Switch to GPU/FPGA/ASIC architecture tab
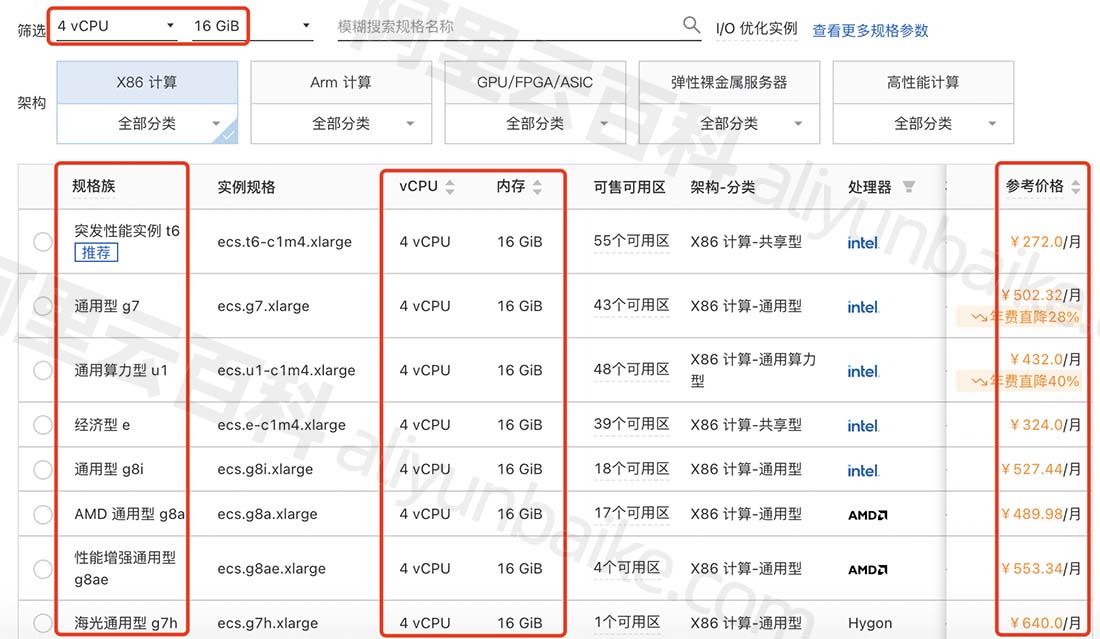Viewport: 1100px width, 639px height. (535, 82)
